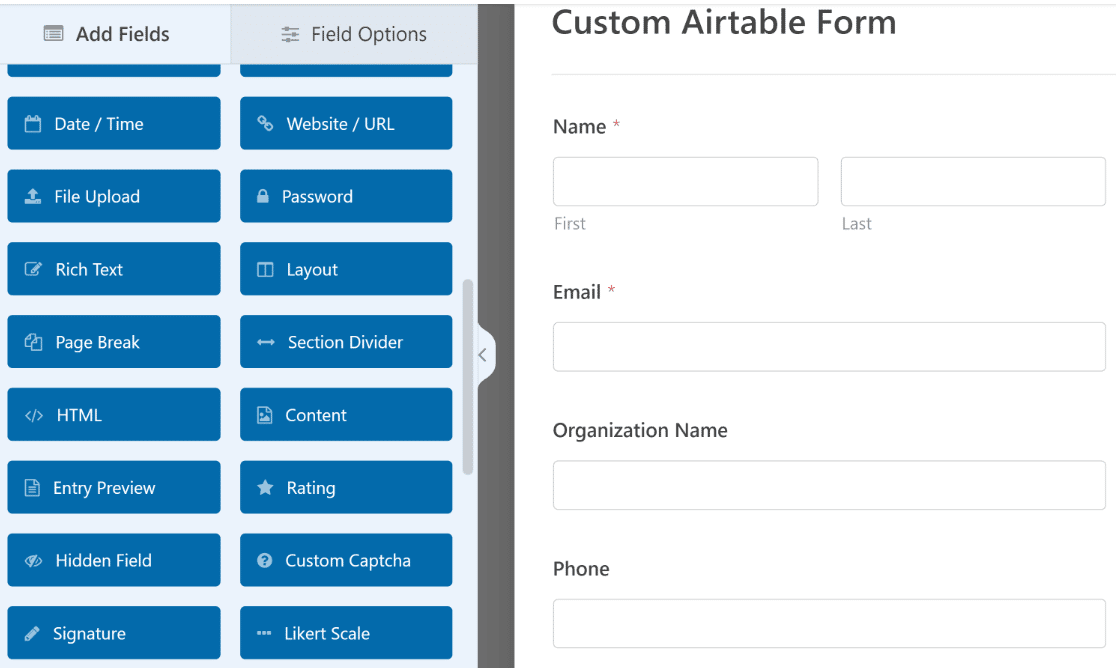Click the Page Break icon
1116x668 pixels.
33,342
